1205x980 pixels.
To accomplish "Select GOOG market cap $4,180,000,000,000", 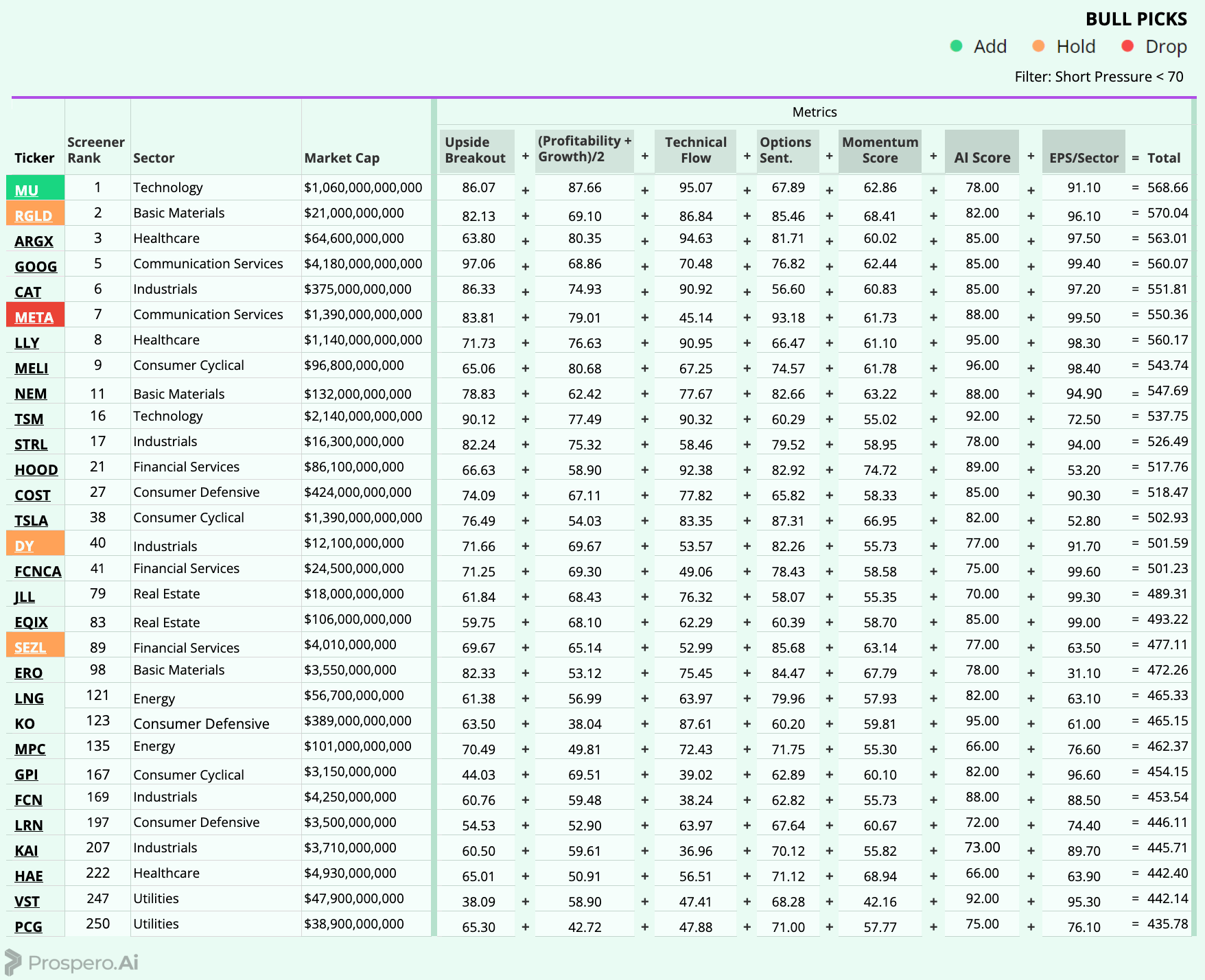I will tap(363, 264).
